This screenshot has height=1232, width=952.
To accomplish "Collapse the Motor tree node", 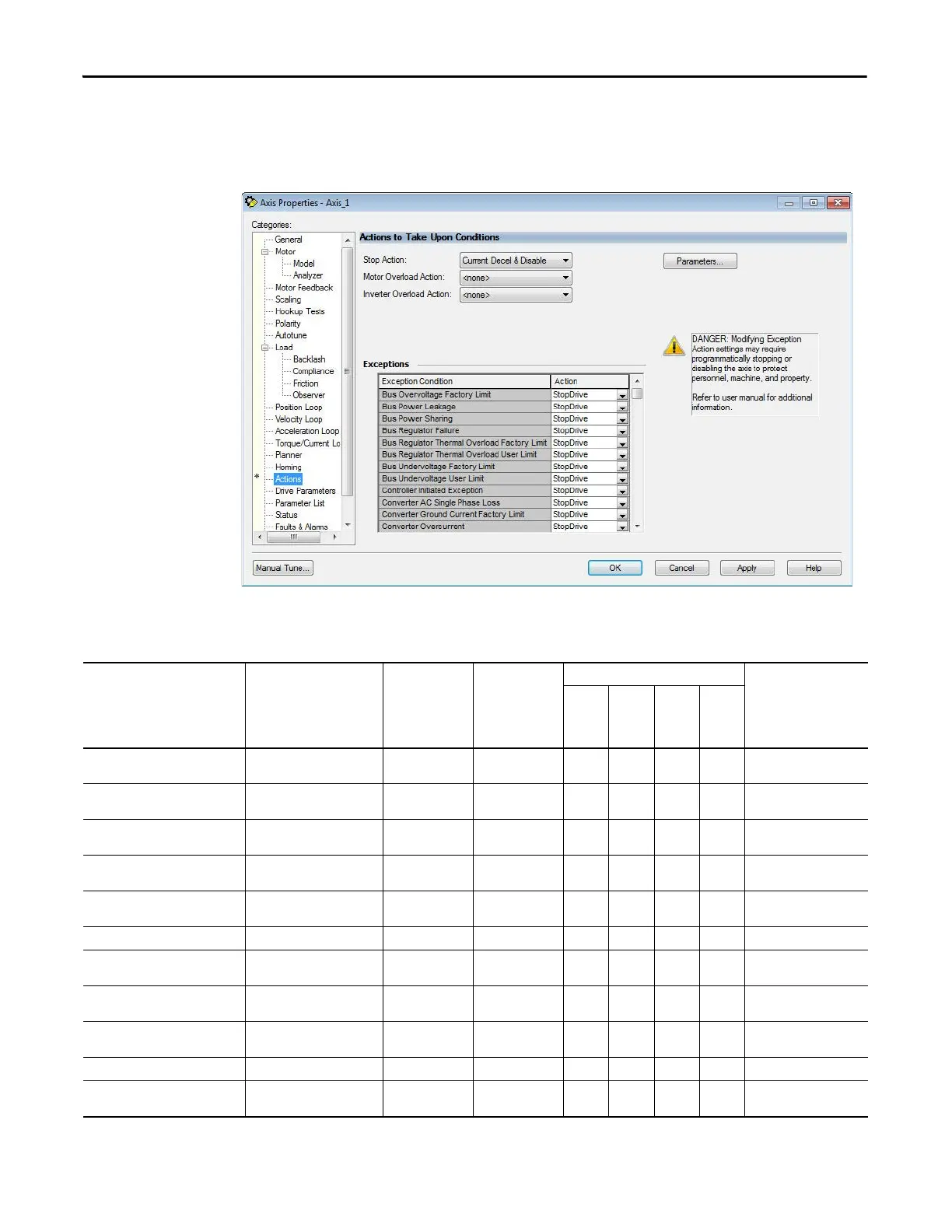I will tap(264, 252).
